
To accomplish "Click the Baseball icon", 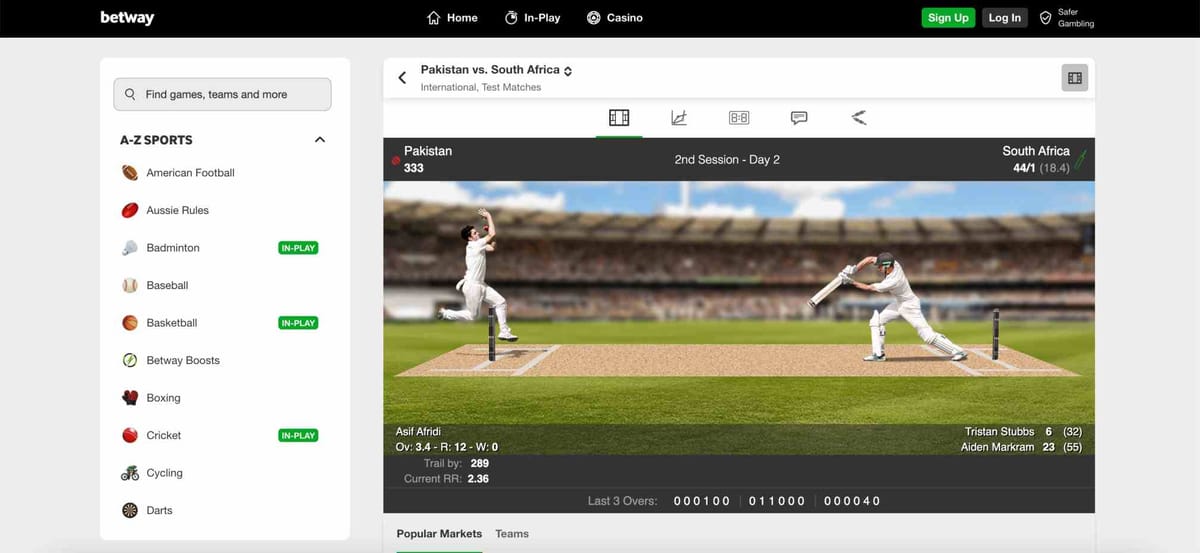I will click(x=130, y=285).
